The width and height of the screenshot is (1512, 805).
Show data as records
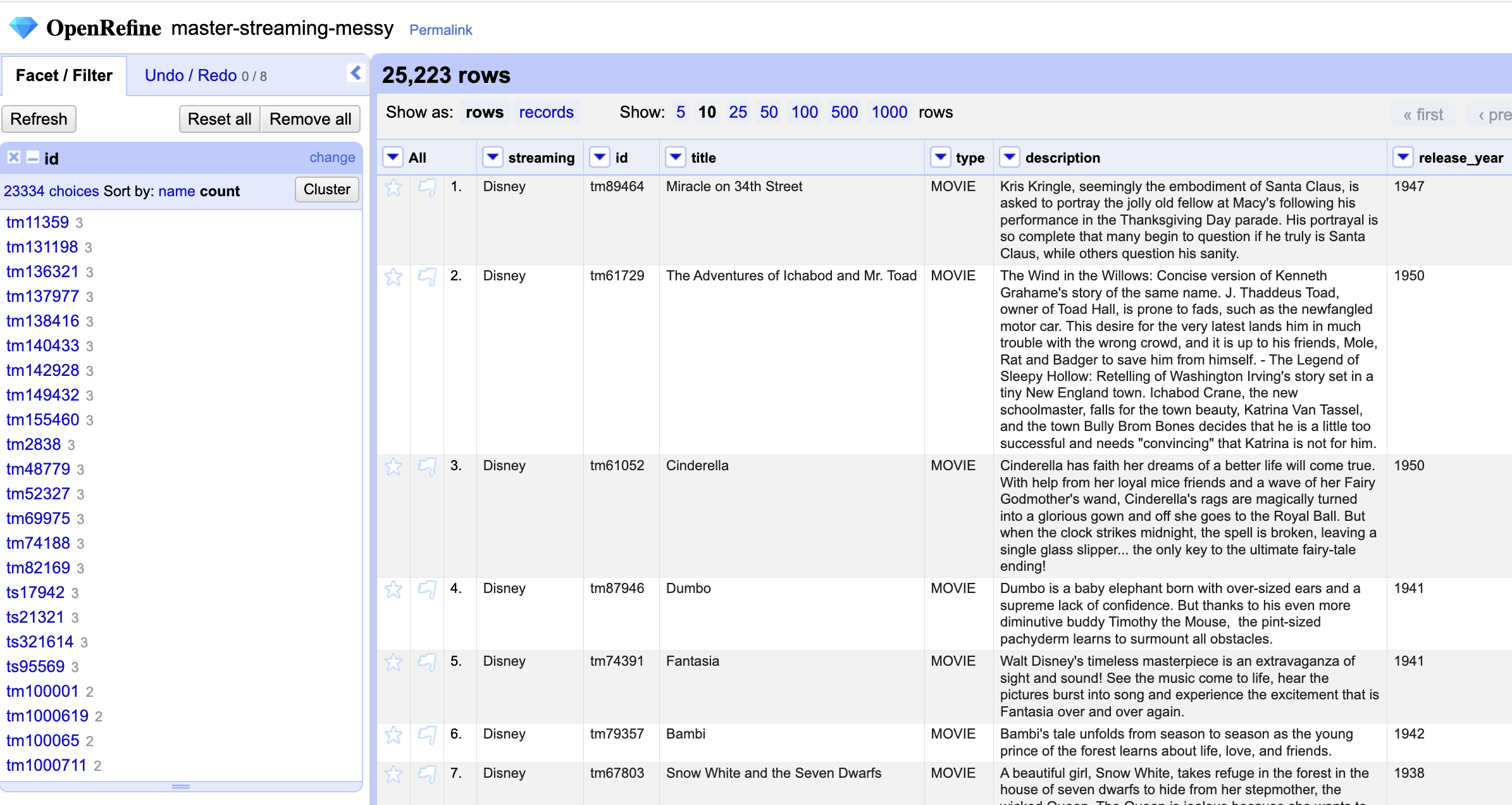point(546,112)
